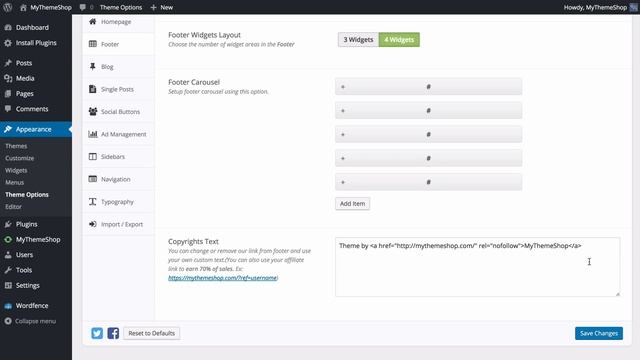Open the Navigation options tab

click(x=118, y=179)
